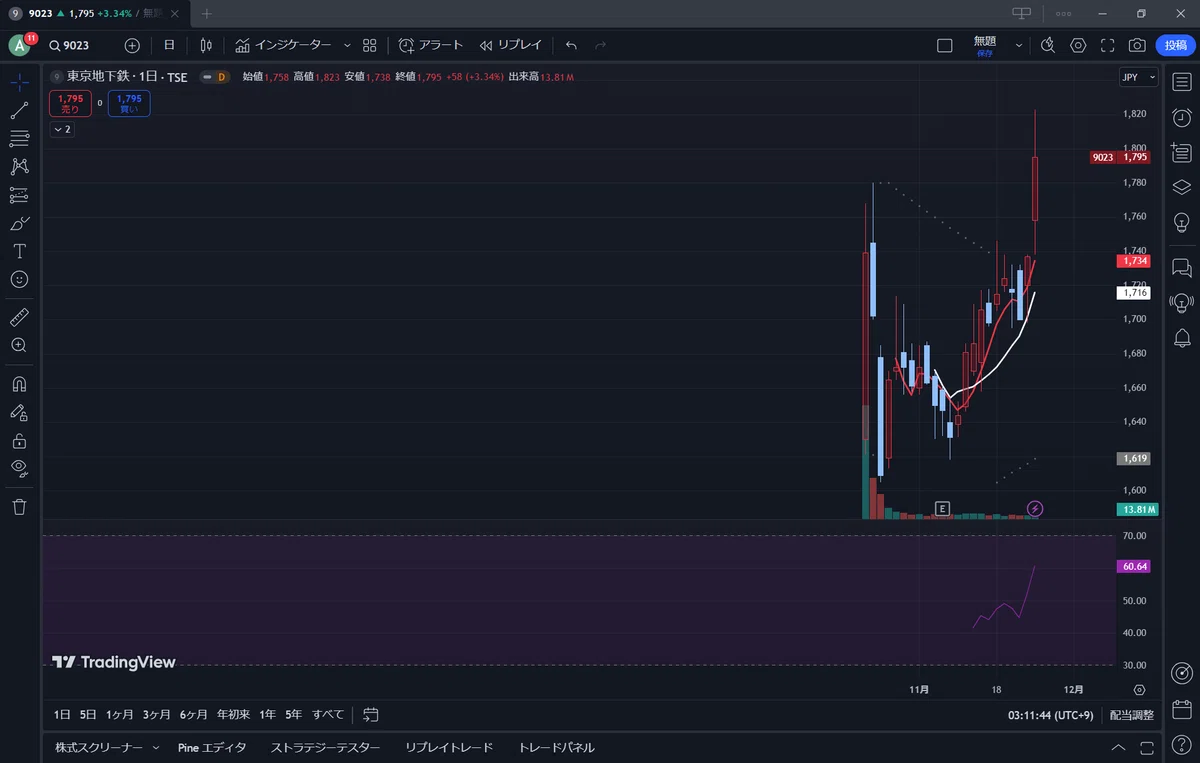Open the alerts clock panel
Screen dimensions: 1200x763
tap(1182, 117)
